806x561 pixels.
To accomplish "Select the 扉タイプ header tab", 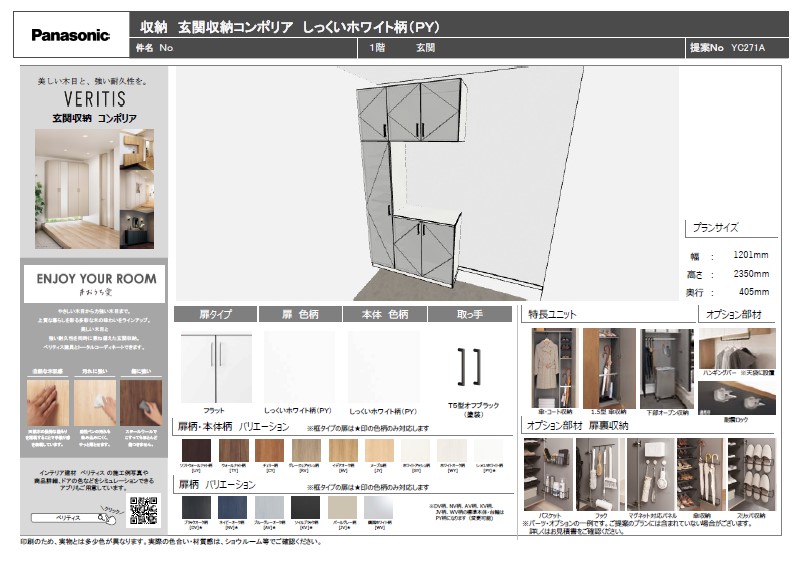I will (x=216, y=314).
